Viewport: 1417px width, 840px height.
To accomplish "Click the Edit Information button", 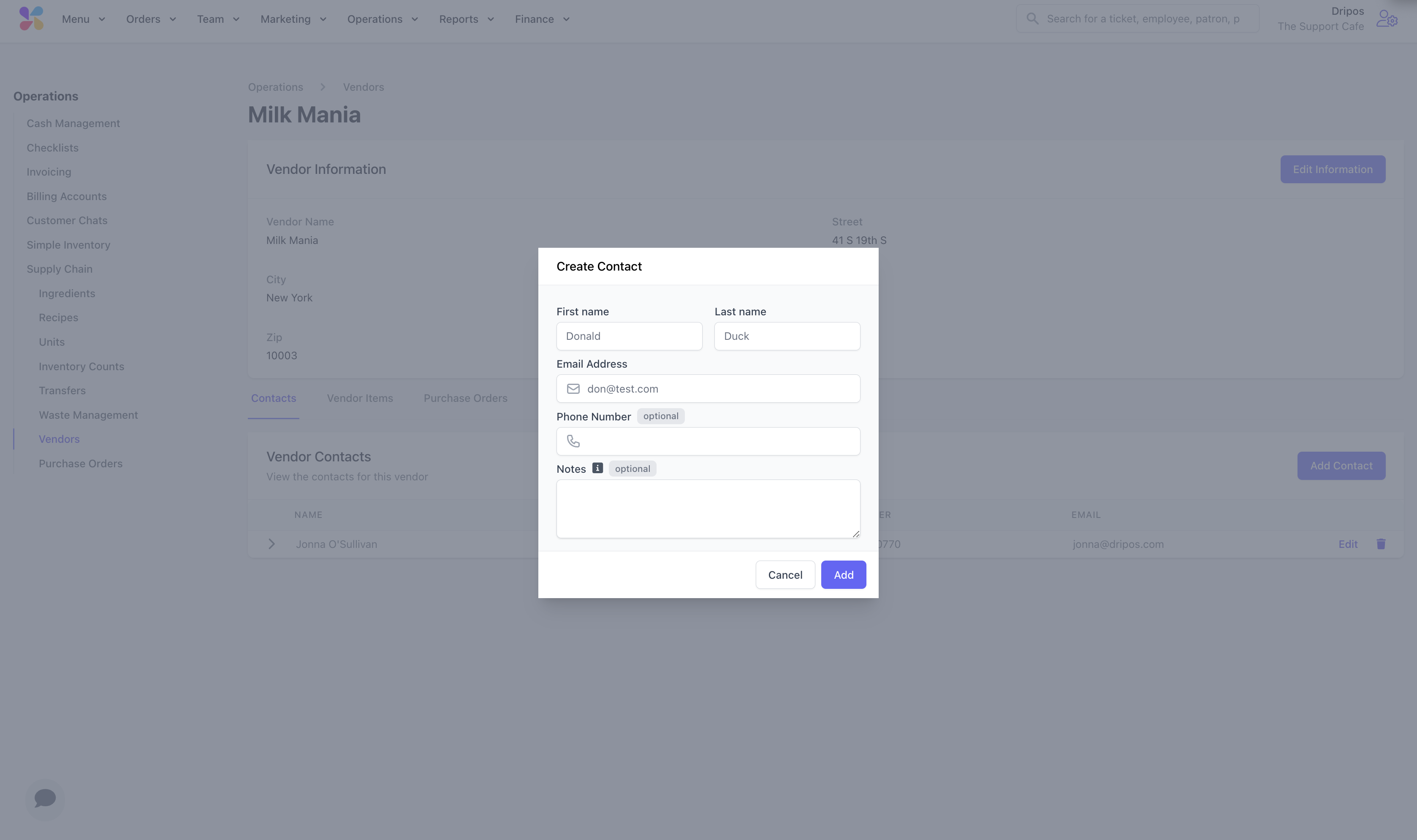I will click(x=1333, y=169).
